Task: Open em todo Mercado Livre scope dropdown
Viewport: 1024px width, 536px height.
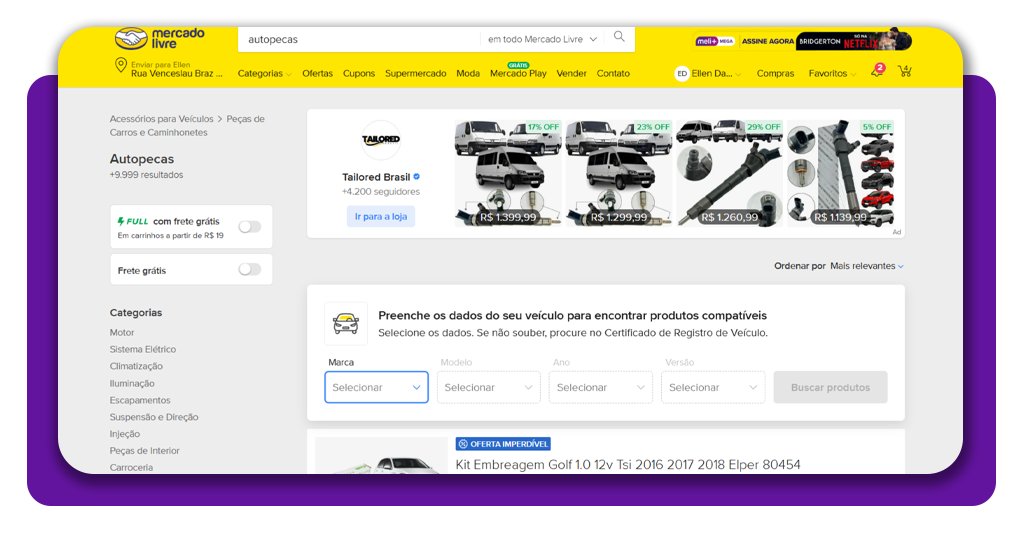Action: [x=542, y=39]
